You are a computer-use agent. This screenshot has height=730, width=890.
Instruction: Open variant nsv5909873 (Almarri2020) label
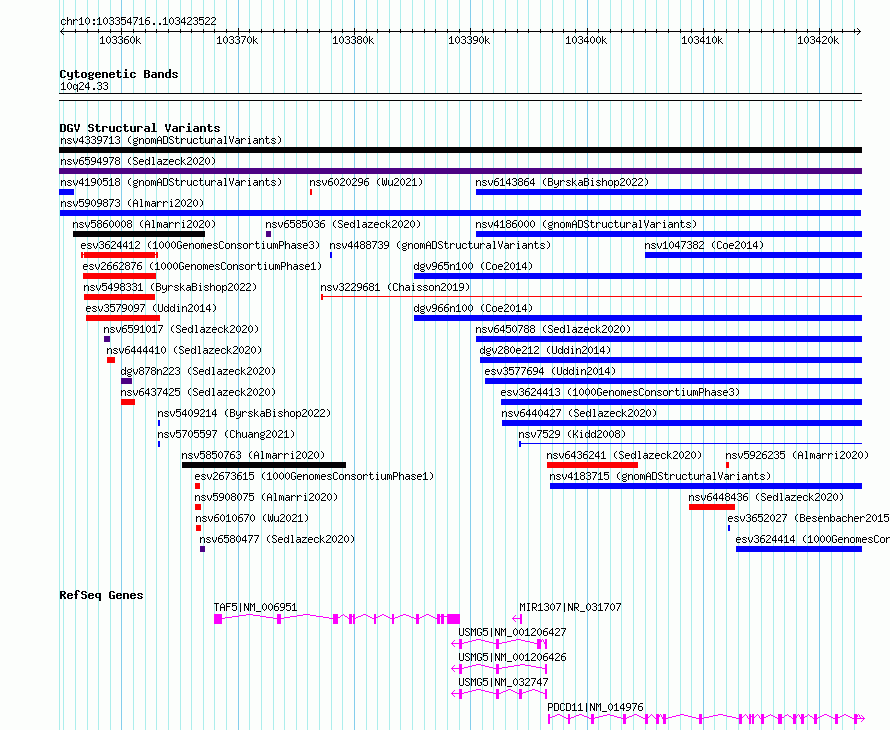point(132,203)
